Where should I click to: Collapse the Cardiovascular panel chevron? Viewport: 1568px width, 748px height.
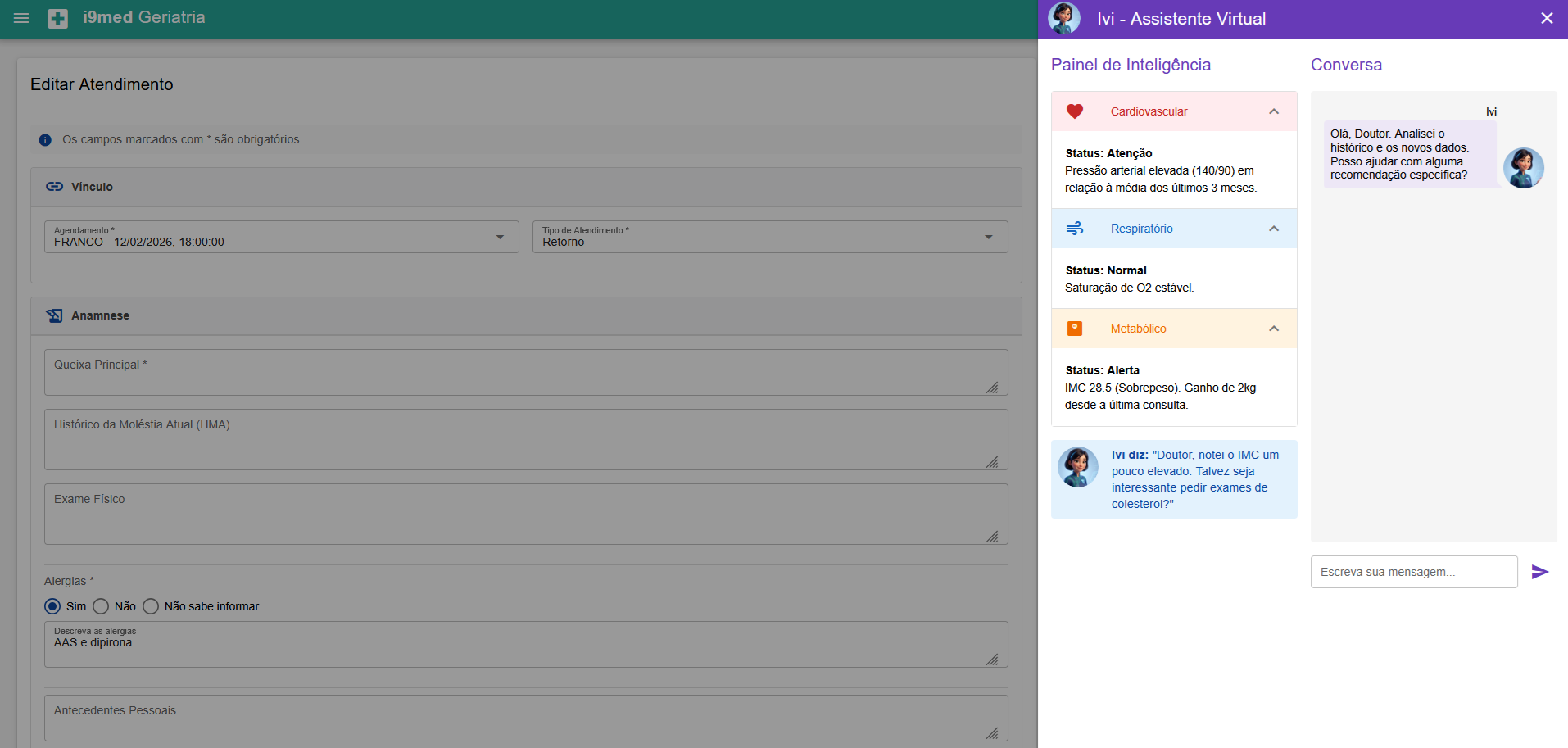[x=1274, y=111]
